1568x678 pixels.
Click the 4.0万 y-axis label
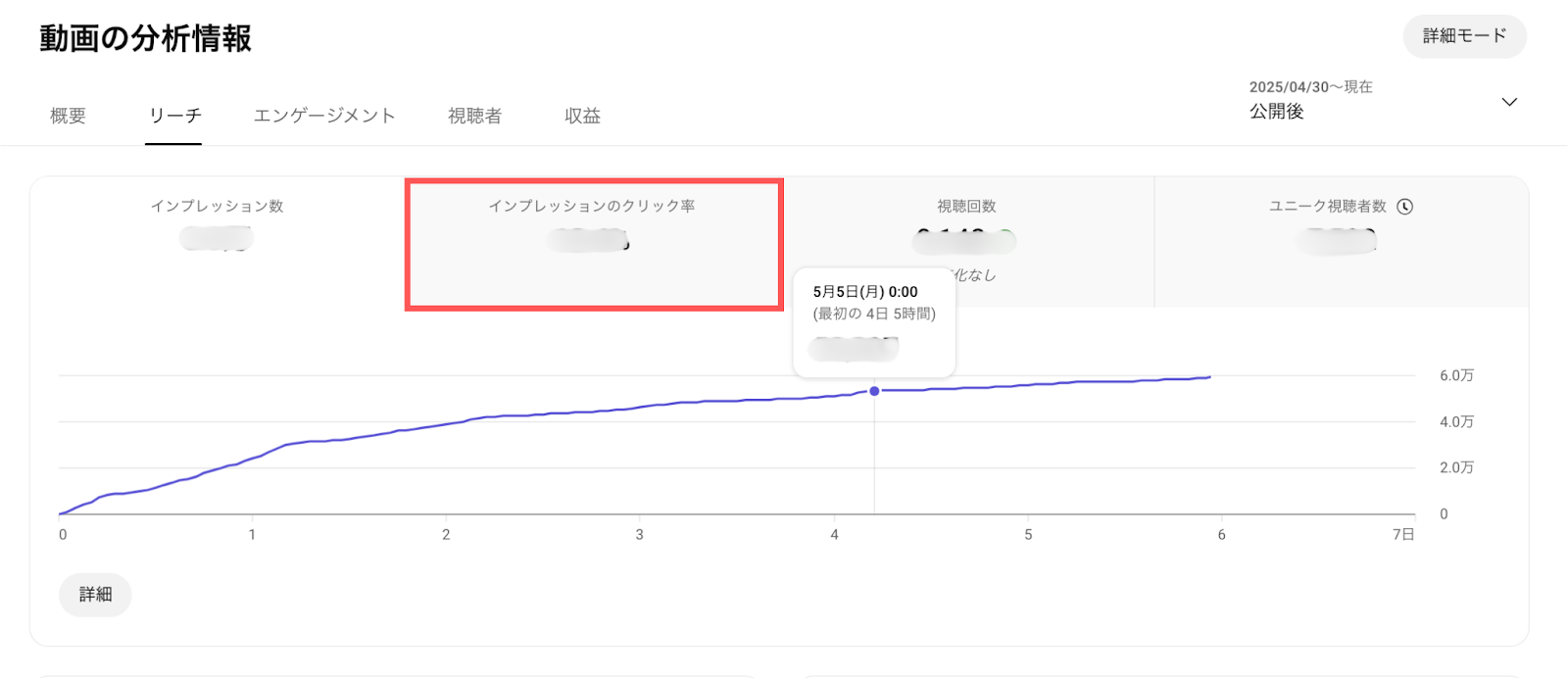pos(1456,421)
